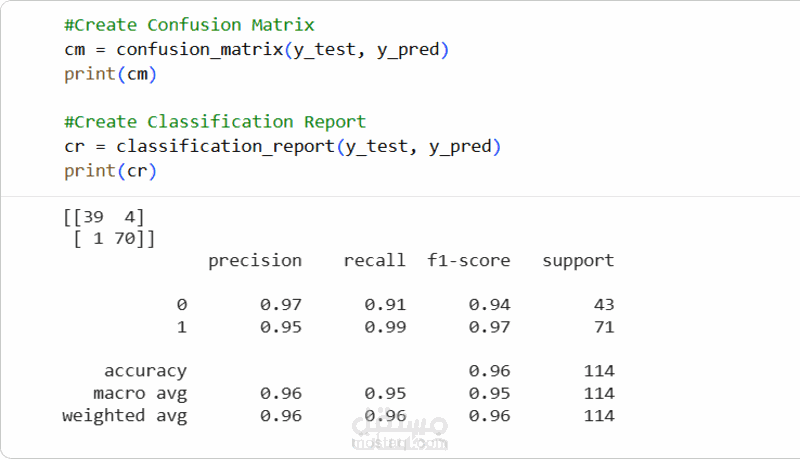The height and width of the screenshot is (460, 800).
Task: Click the print(cr) statement
Action: tap(111, 171)
